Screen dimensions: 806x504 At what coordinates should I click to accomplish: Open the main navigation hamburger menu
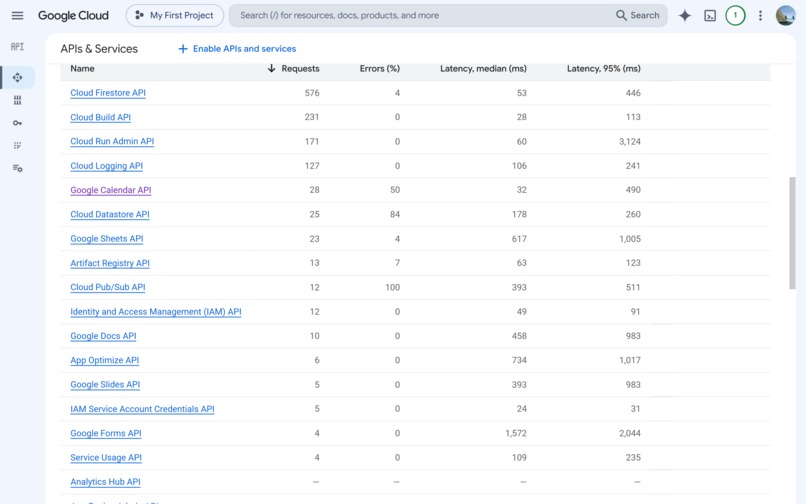point(17,15)
